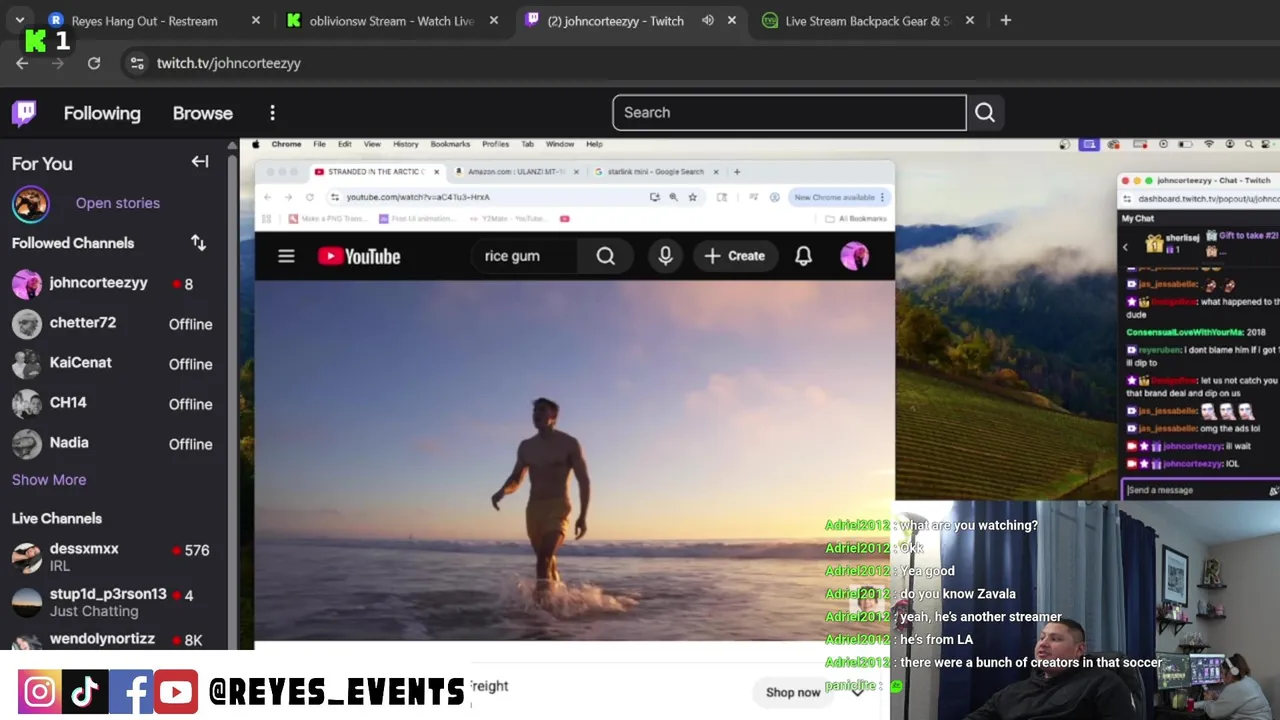Click the Instagram icon in overlay
The image size is (1280, 720).
coord(40,691)
